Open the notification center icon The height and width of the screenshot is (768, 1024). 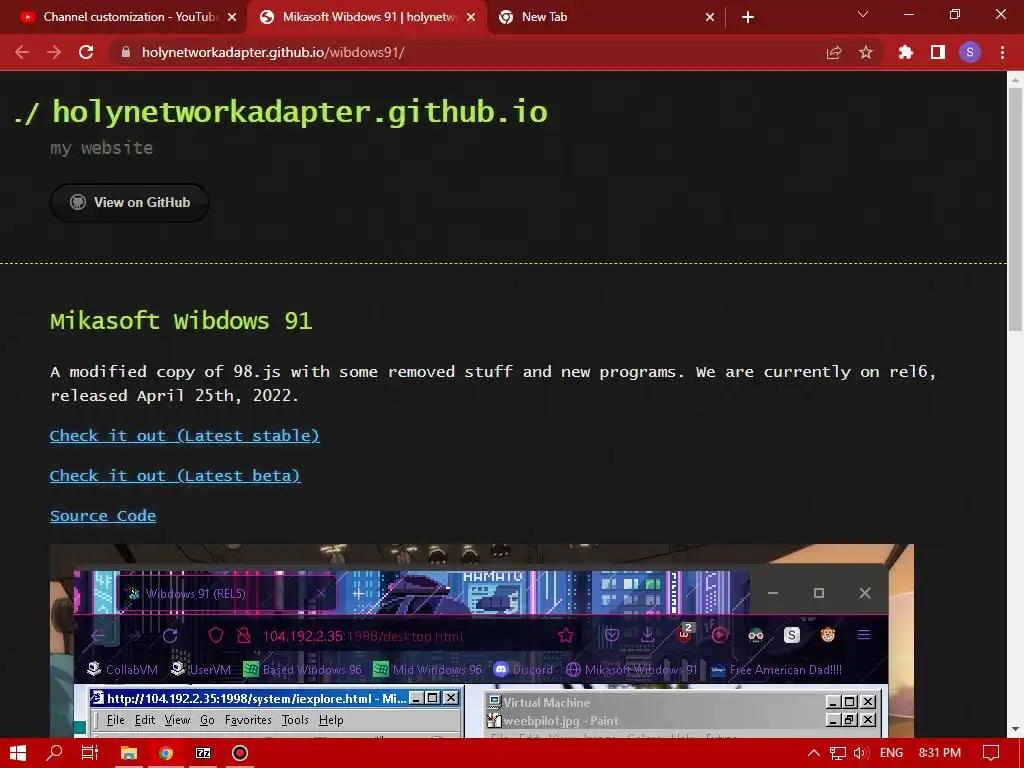pos(991,753)
